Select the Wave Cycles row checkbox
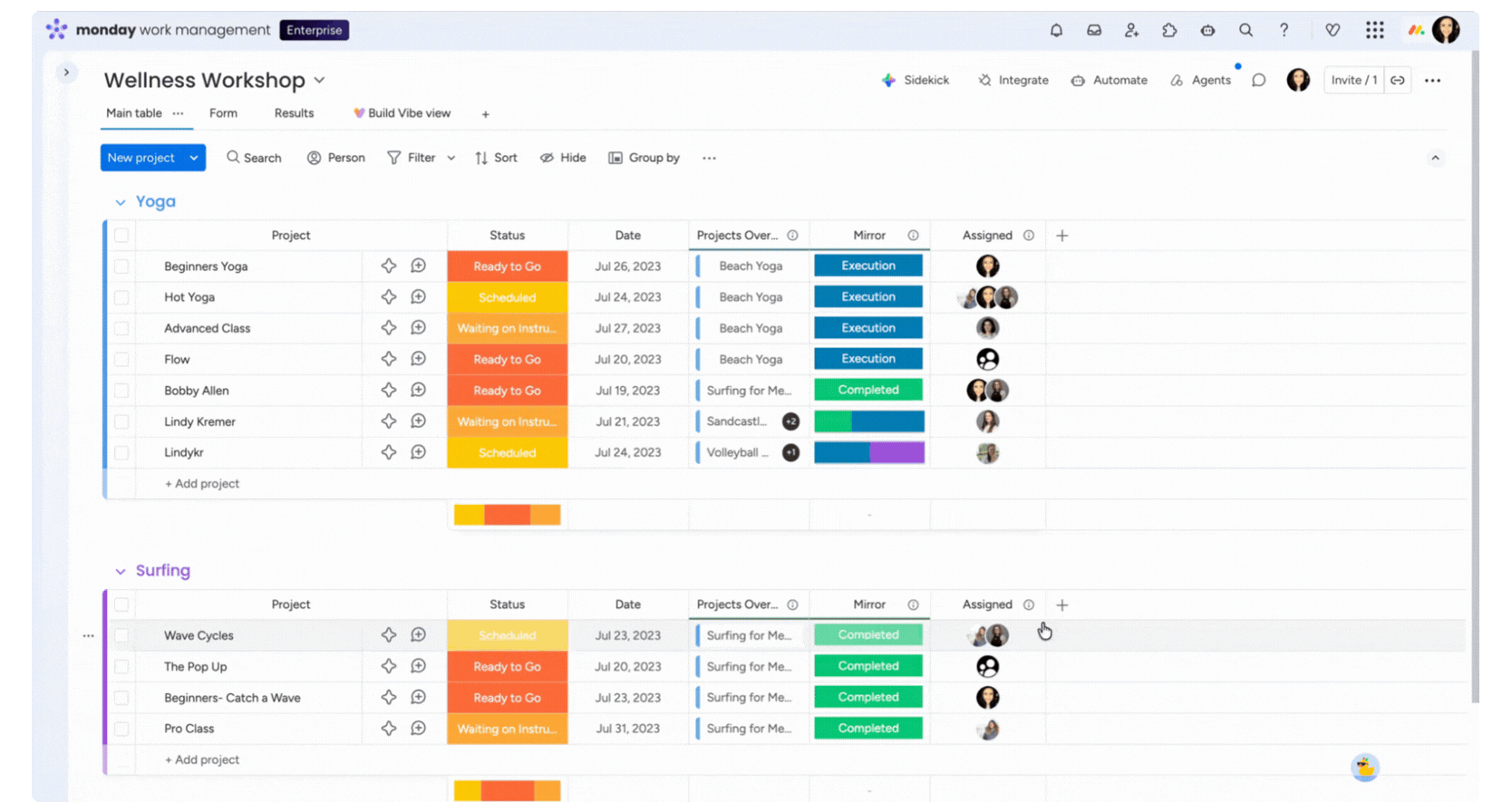Image resolution: width=1512 pixels, height=812 pixels. 121,635
